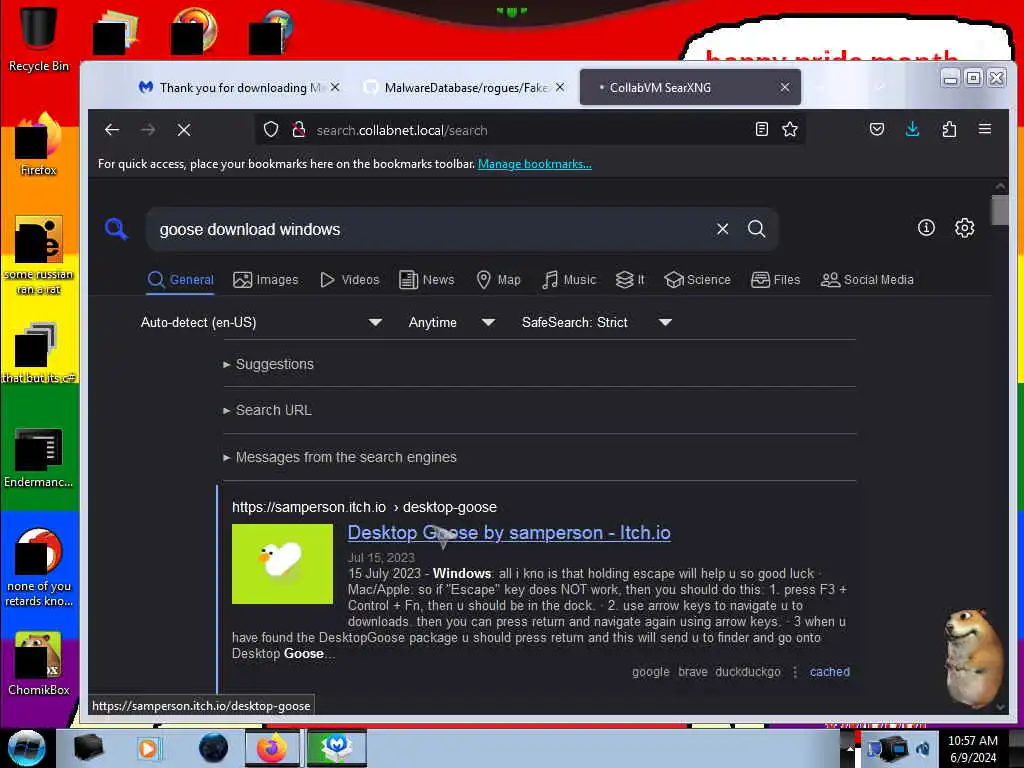1024x768 pixels.
Task: Open the Malwarebytes installer taskbar item
Action: pos(336,748)
